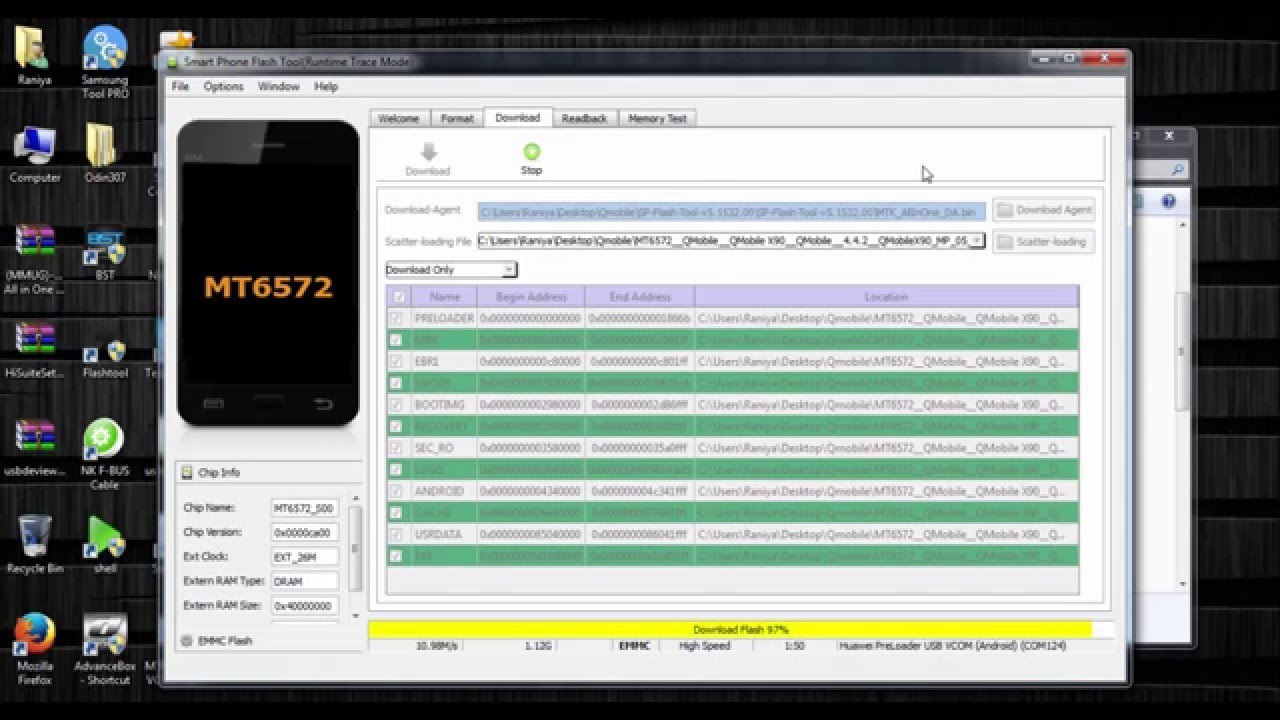Select the Mozilla Firefox desktop icon
Screen dimensions: 1280x720
click(x=35, y=650)
